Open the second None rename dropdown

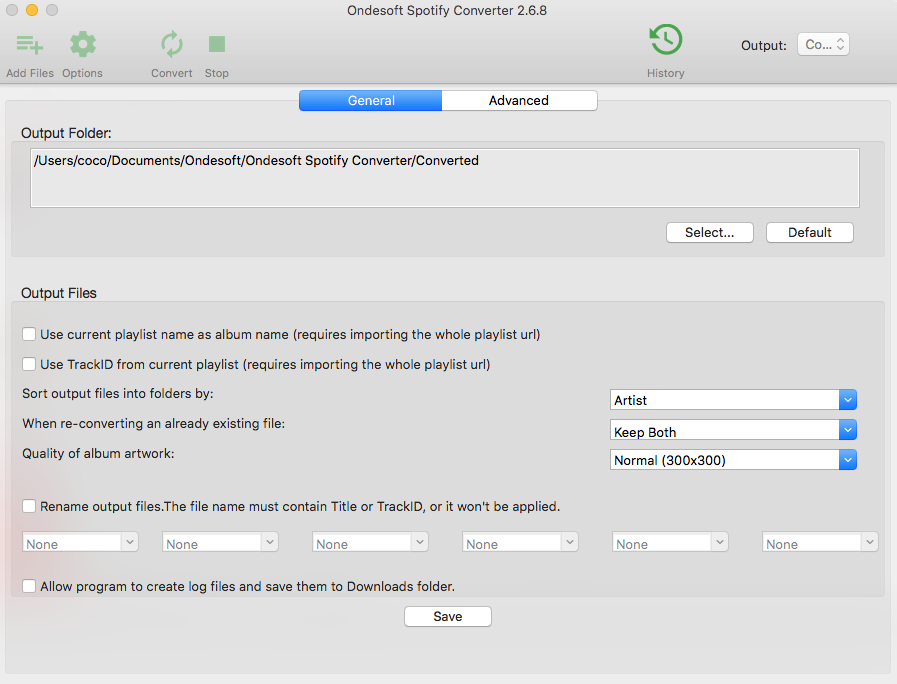click(x=220, y=542)
